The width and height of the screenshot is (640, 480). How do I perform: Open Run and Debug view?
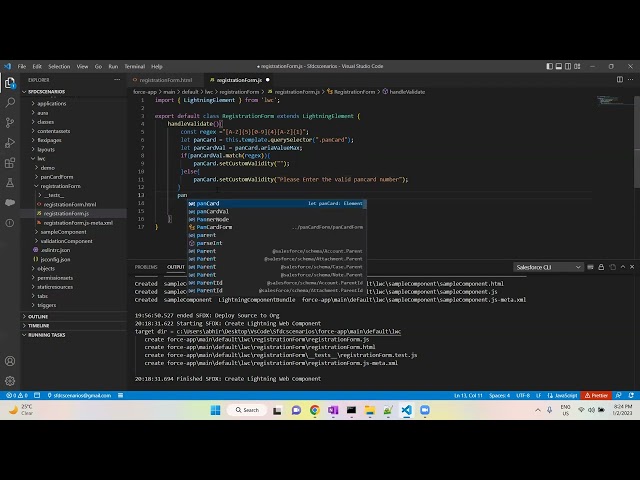click(10, 143)
